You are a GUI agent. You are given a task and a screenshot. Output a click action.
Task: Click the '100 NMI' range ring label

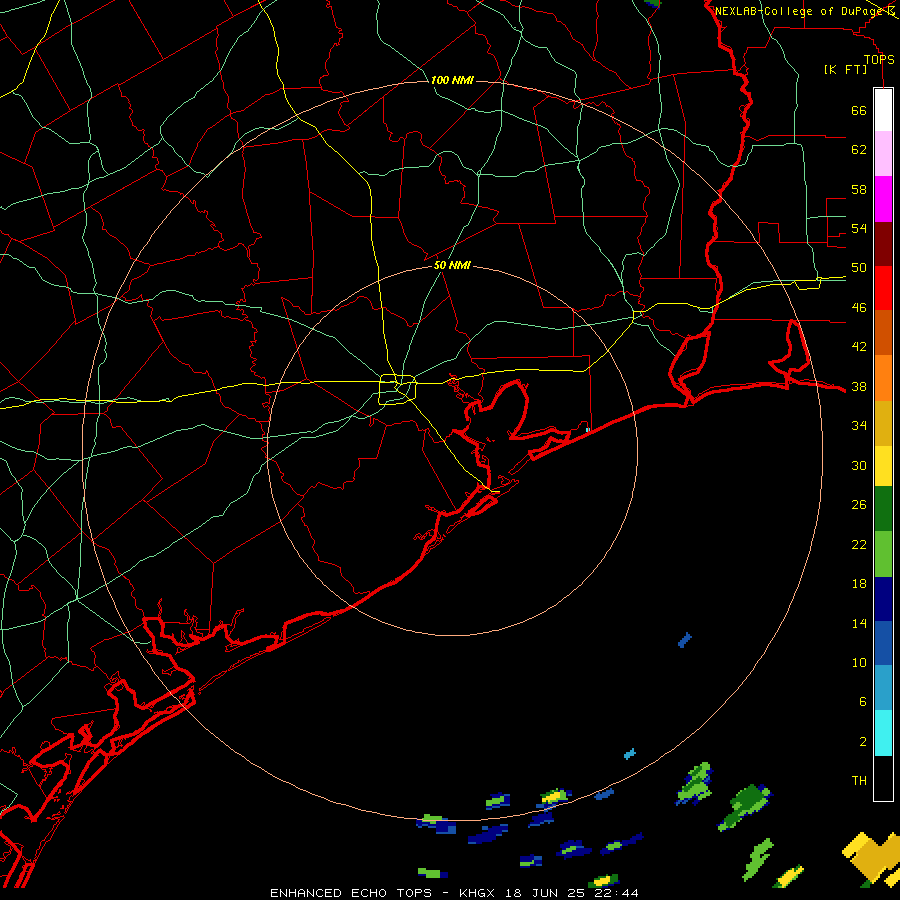tap(452, 80)
